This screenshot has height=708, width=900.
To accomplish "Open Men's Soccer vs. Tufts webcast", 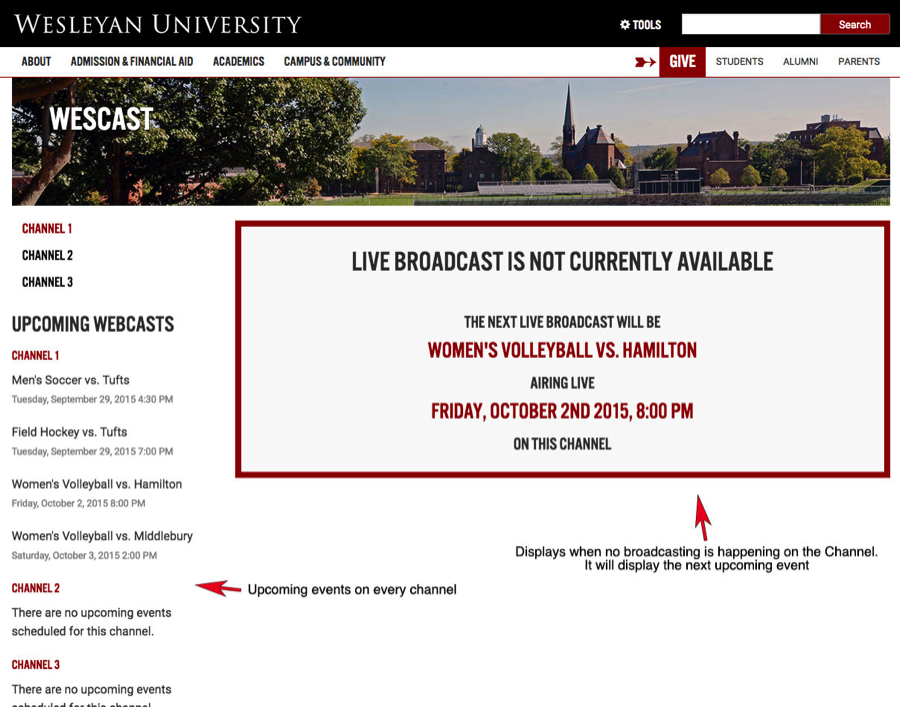I will click(71, 380).
